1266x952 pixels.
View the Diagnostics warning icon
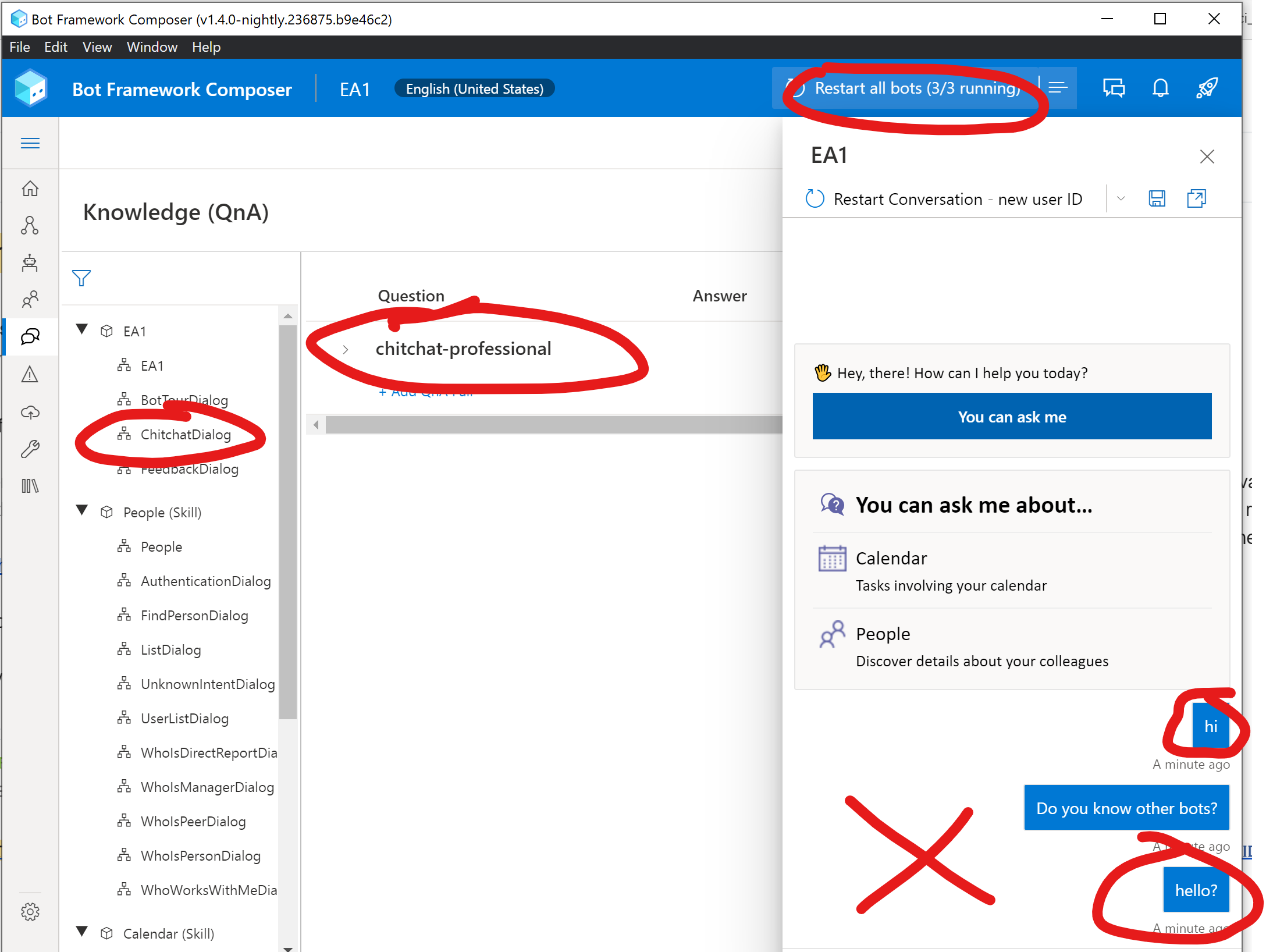30,375
